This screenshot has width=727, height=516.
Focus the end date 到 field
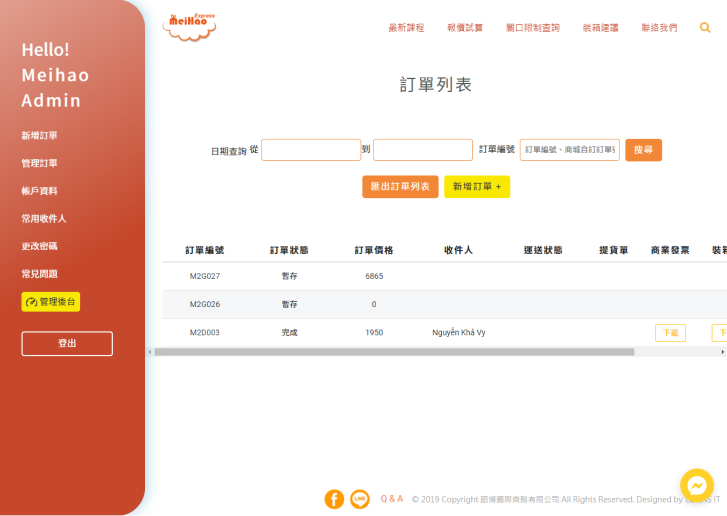click(x=422, y=150)
